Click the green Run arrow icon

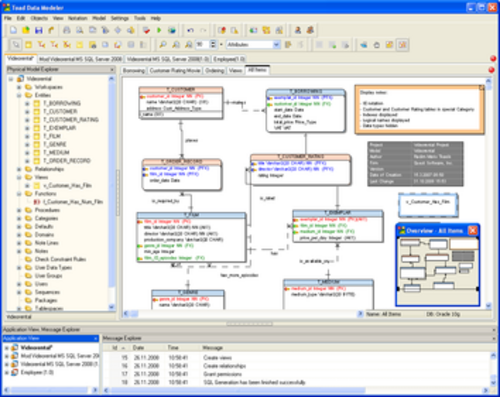tap(159, 30)
